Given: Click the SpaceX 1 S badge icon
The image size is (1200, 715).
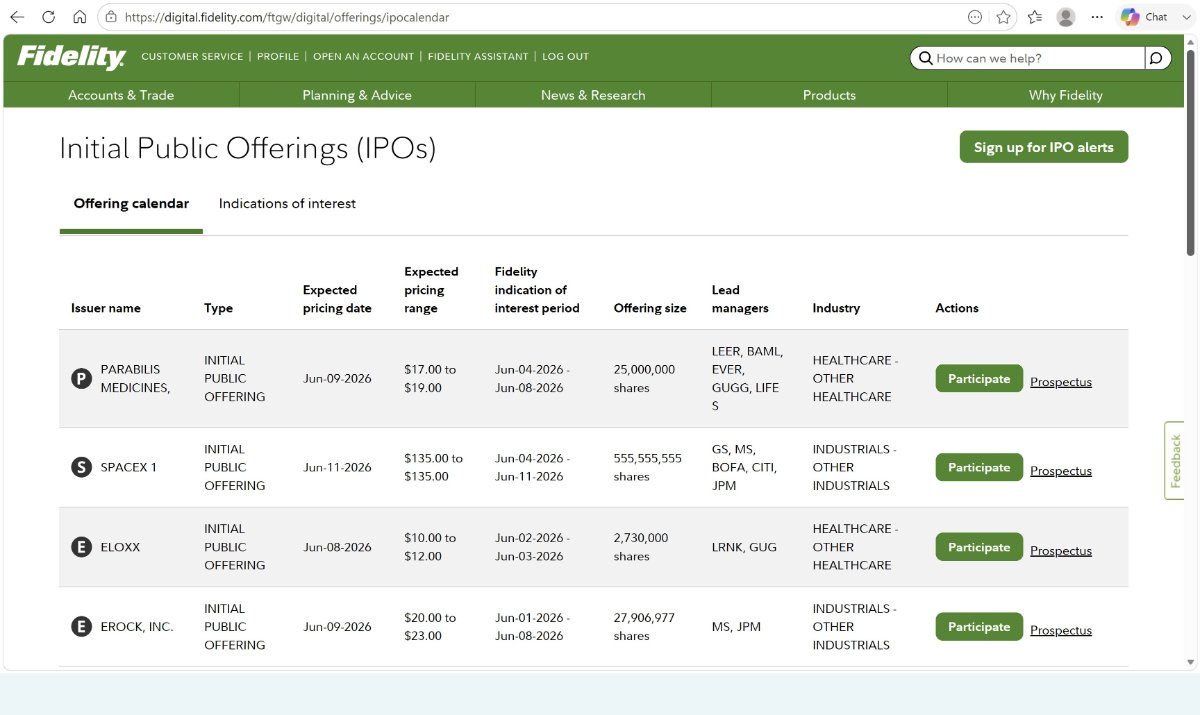Looking at the screenshot, I should [x=81, y=467].
